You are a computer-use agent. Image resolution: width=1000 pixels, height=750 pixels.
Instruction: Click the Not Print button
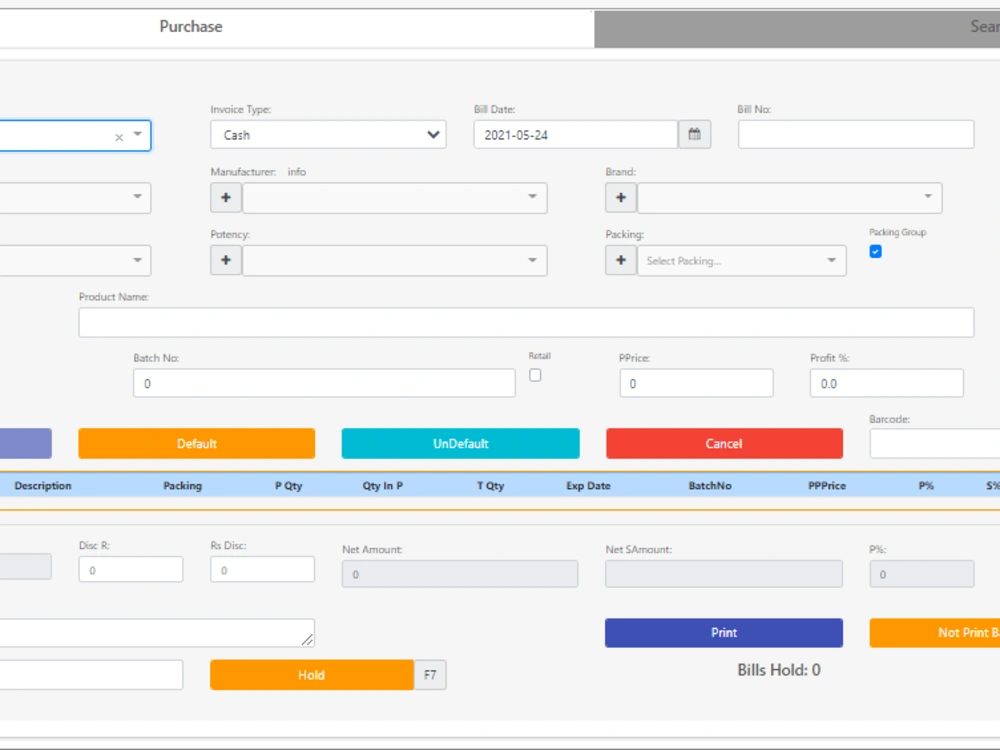coord(935,633)
